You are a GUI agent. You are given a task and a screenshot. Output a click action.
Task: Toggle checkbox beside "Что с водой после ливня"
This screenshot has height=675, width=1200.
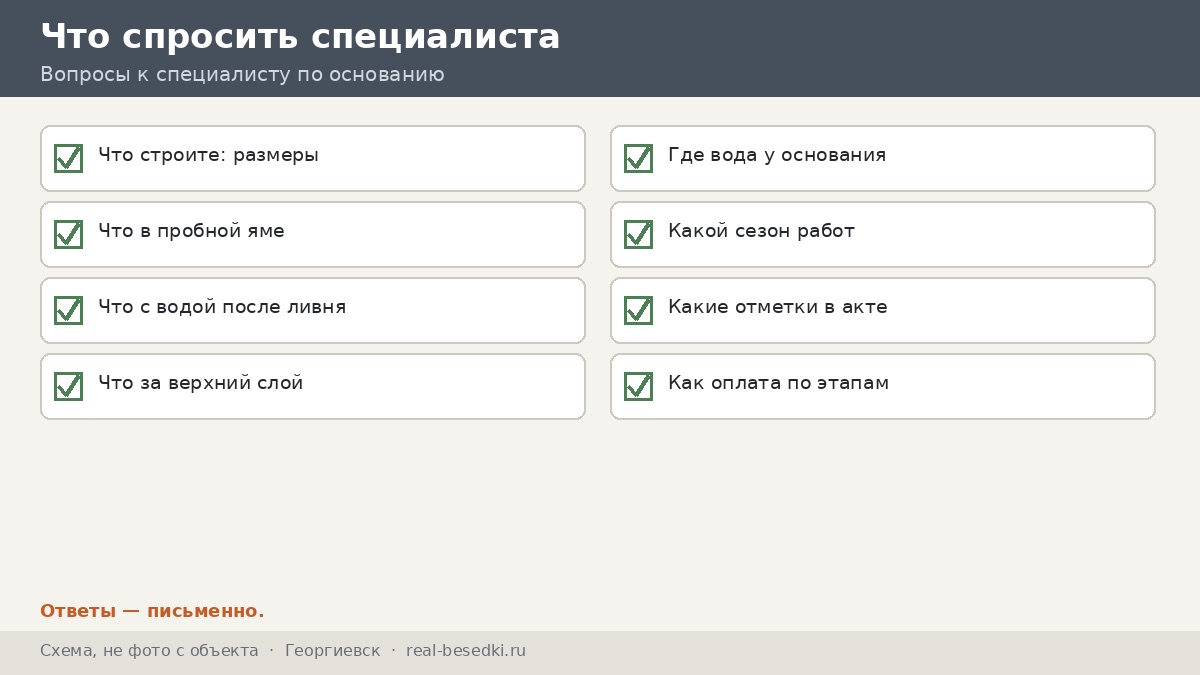click(x=68, y=310)
